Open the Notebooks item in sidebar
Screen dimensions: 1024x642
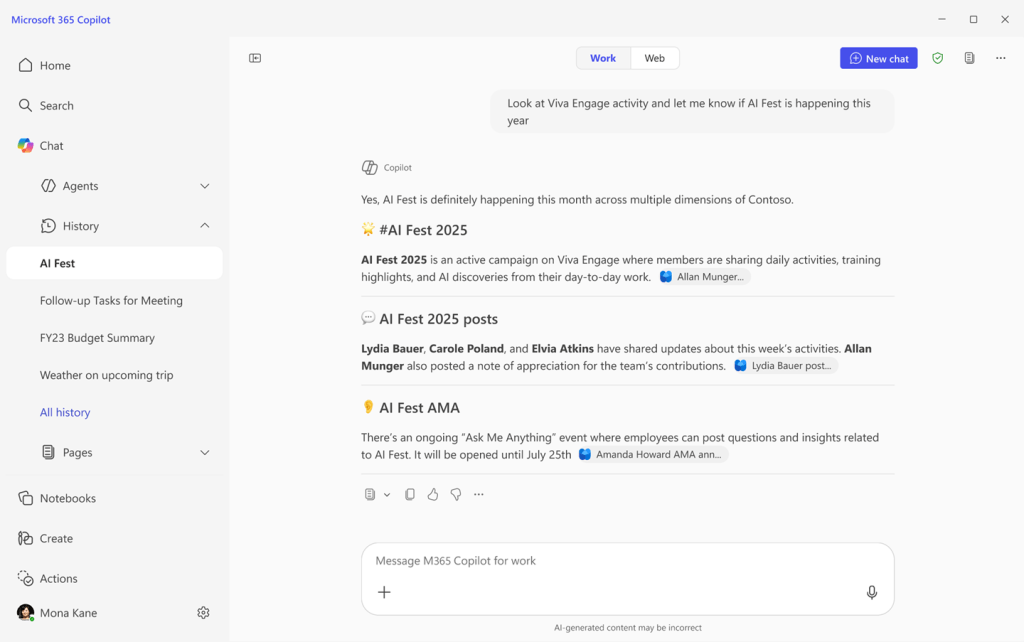67,498
